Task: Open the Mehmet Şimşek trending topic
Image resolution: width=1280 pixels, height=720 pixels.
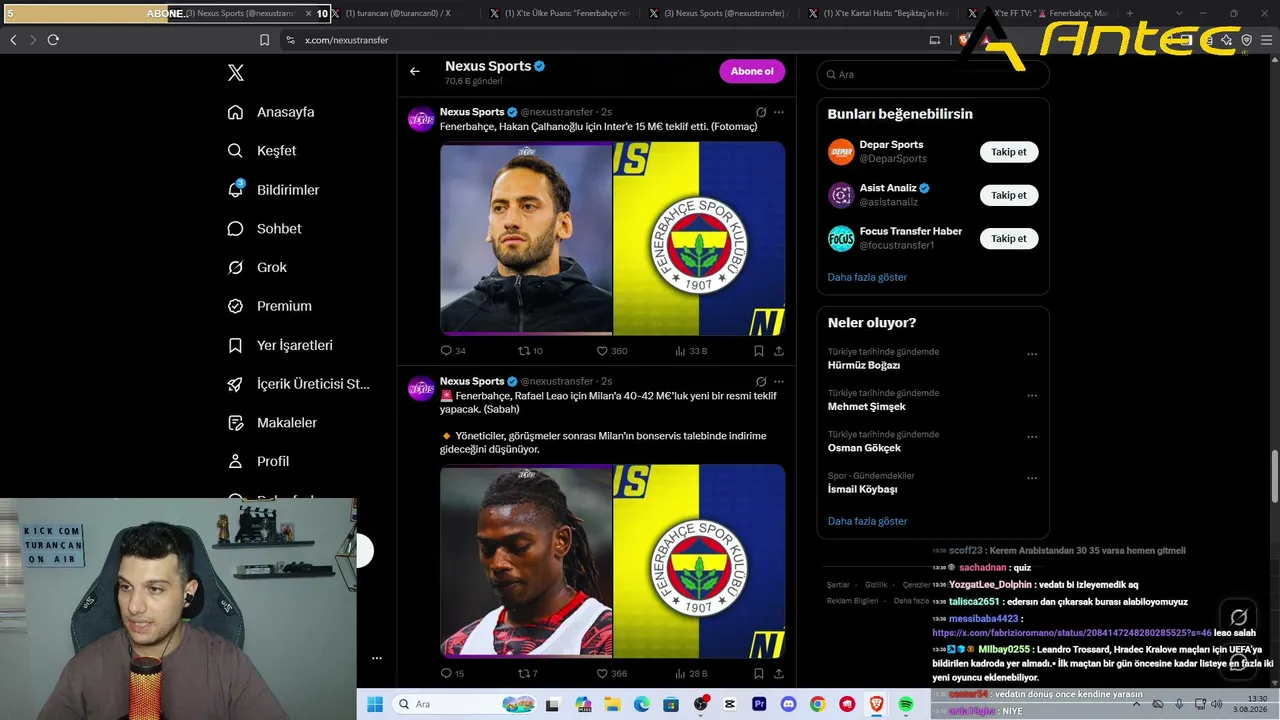Action: (867, 407)
